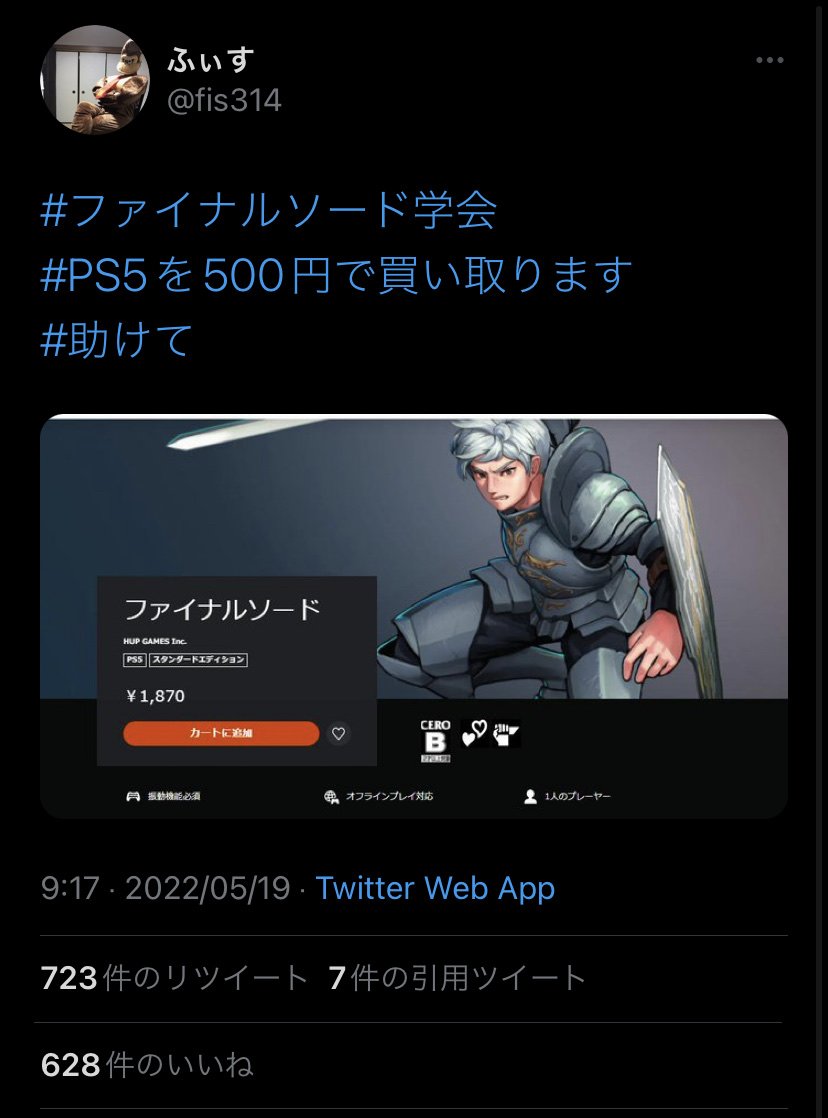Click the offline play globe icon
The height and width of the screenshot is (1118, 828).
(331, 796)
